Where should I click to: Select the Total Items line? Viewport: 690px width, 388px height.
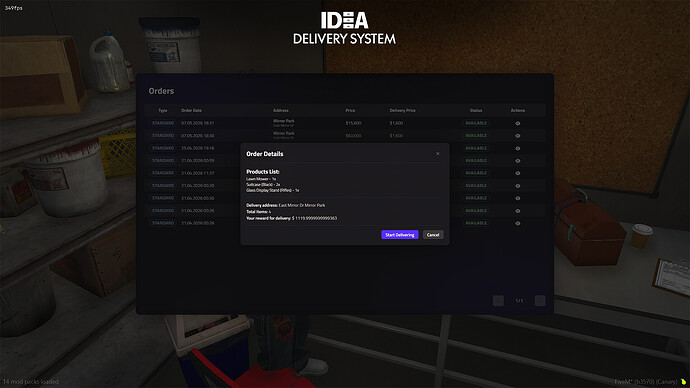coord(258,212)
